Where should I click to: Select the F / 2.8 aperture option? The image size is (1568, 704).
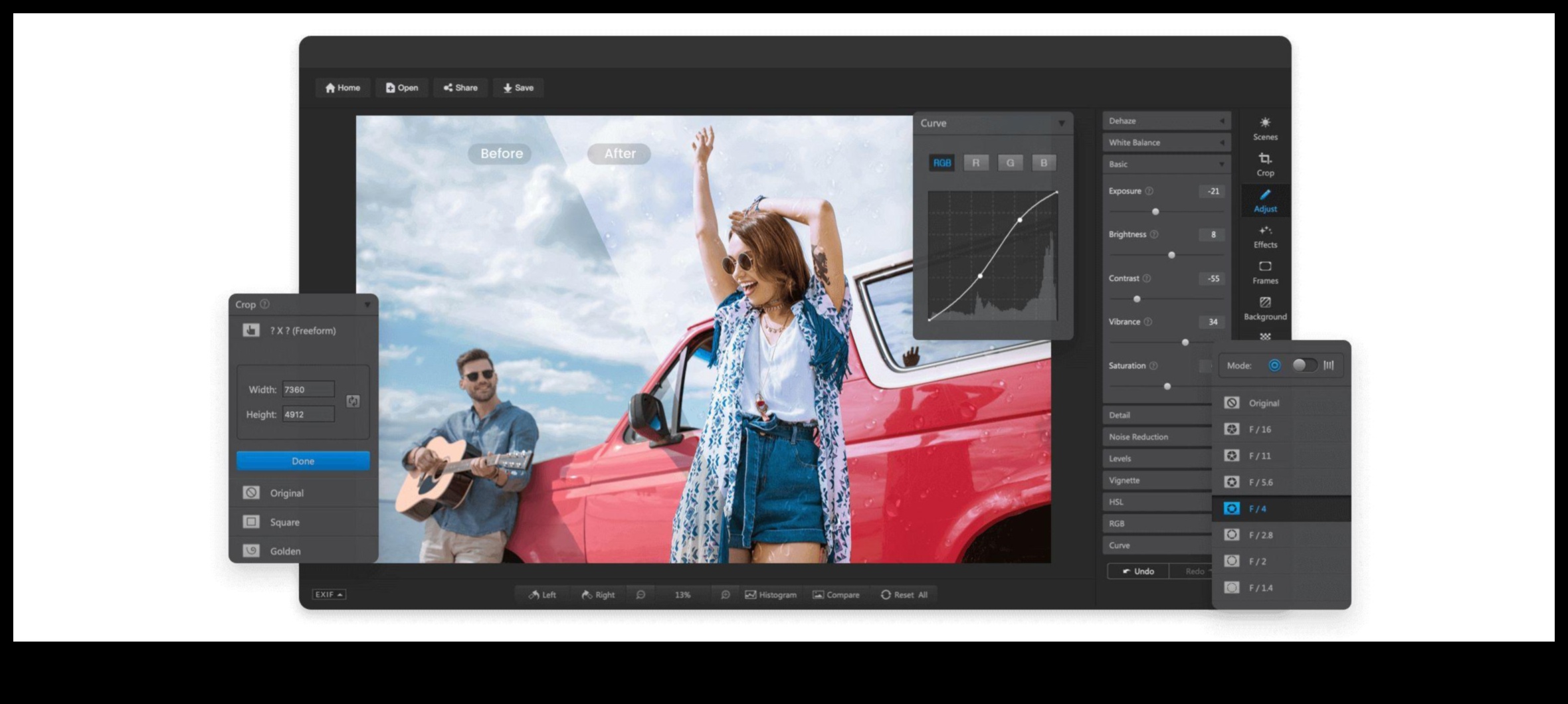point(1260,535)
